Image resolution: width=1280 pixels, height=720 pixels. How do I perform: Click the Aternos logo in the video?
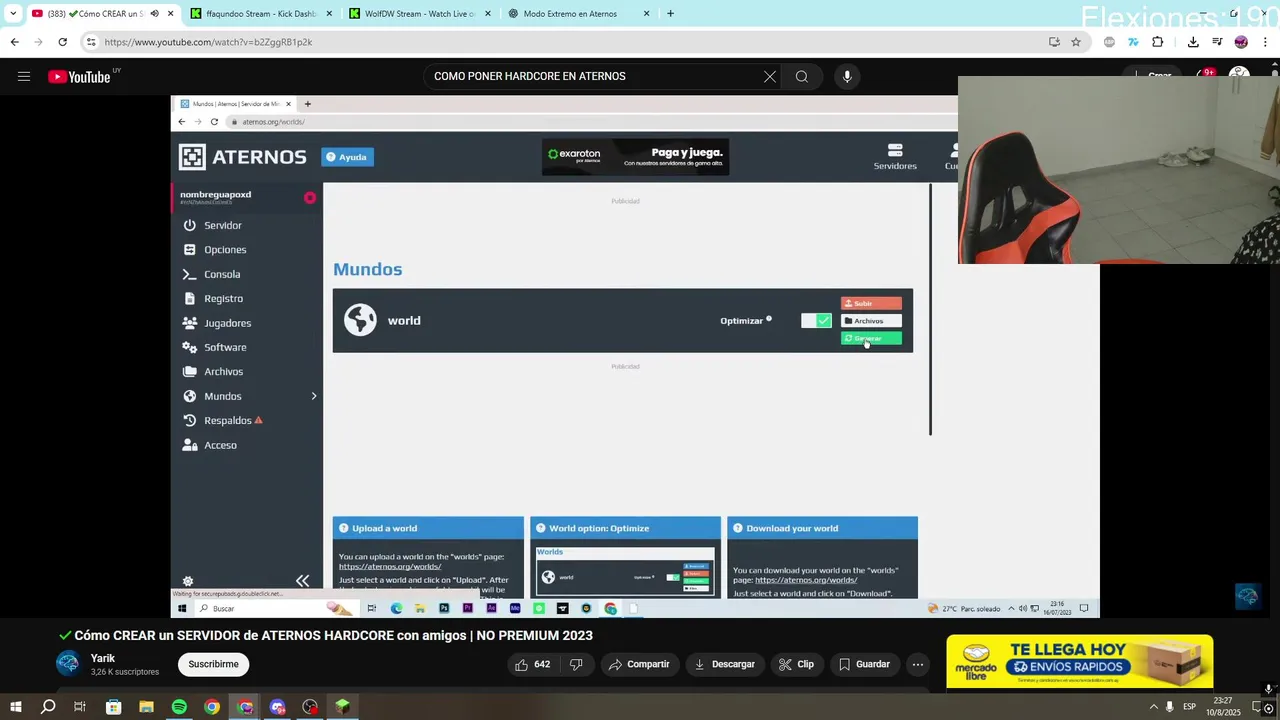pyautogui.click(x=243, y=157)
